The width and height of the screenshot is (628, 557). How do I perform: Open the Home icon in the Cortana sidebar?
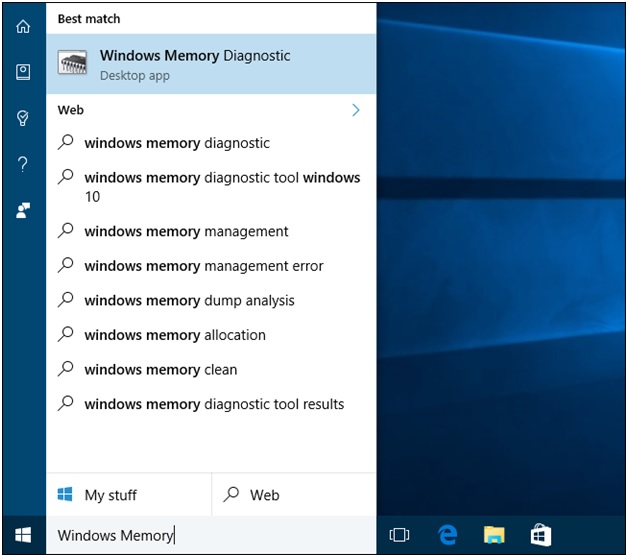tap(23, 26)
